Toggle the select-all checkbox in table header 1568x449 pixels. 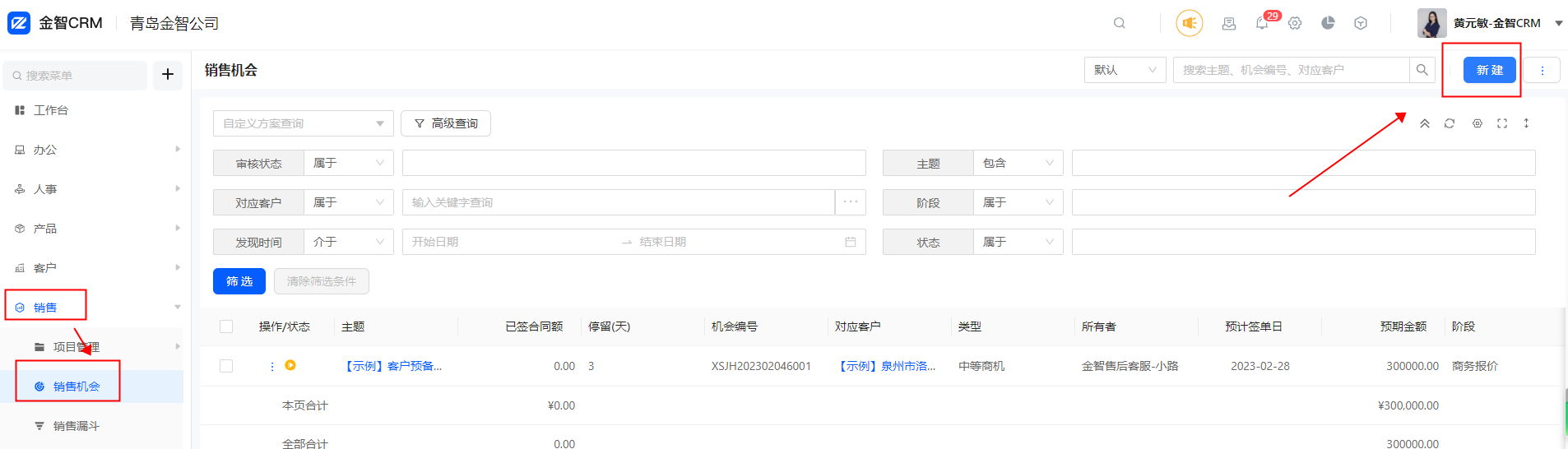tap(226, 326)
